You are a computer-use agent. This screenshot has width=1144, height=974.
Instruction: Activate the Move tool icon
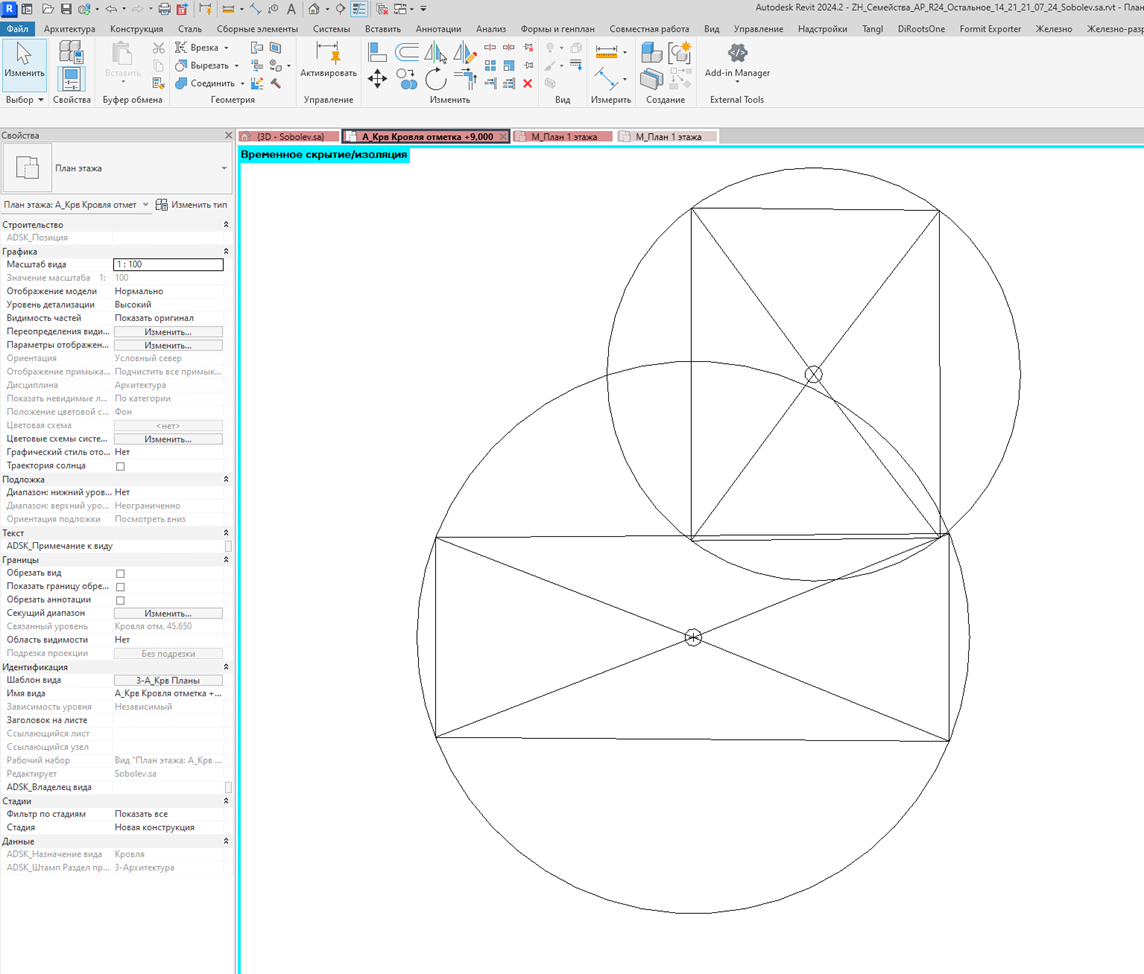pyautogui.click(x=377, y=79)
